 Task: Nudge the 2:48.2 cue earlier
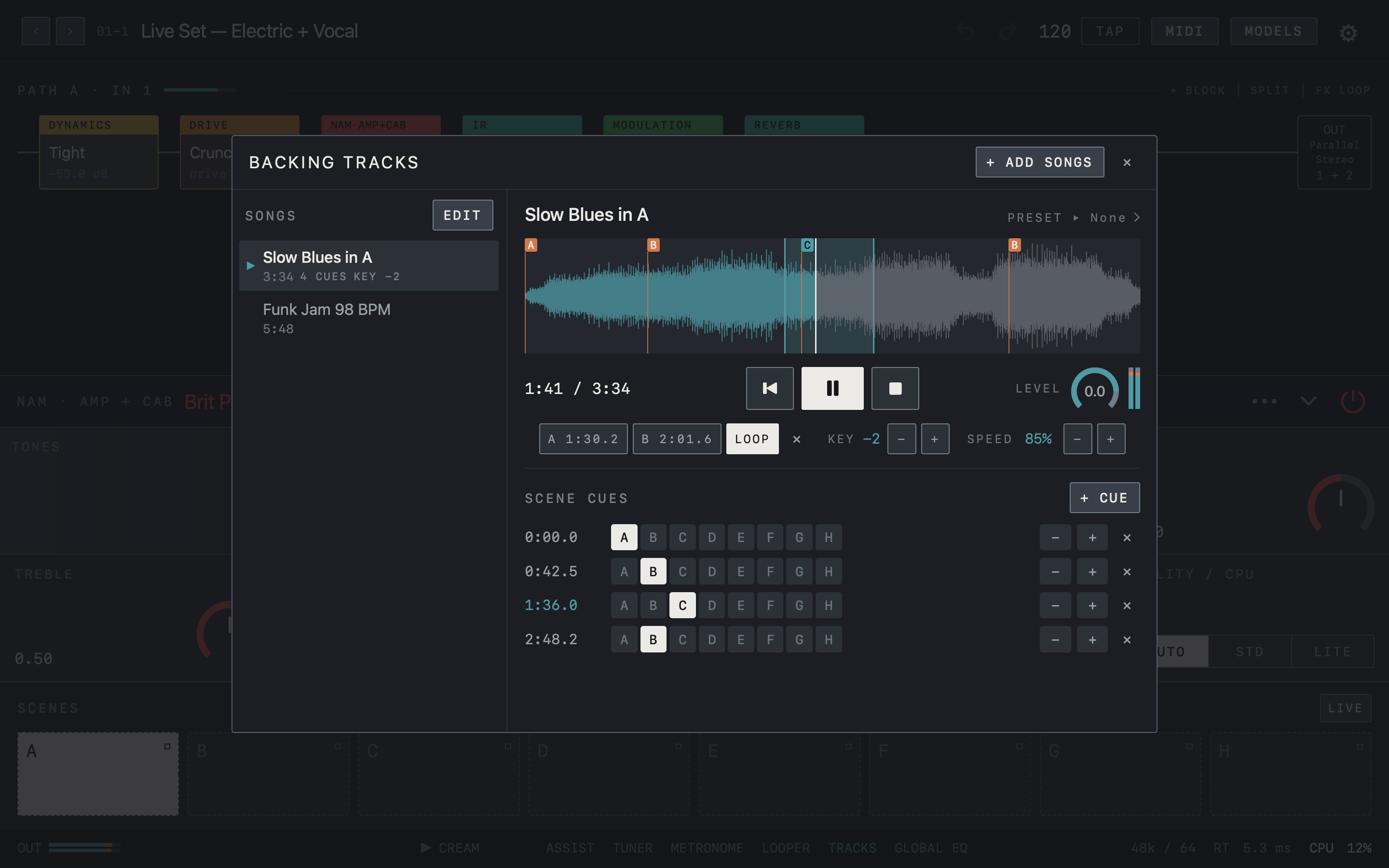coord(1055,639)
